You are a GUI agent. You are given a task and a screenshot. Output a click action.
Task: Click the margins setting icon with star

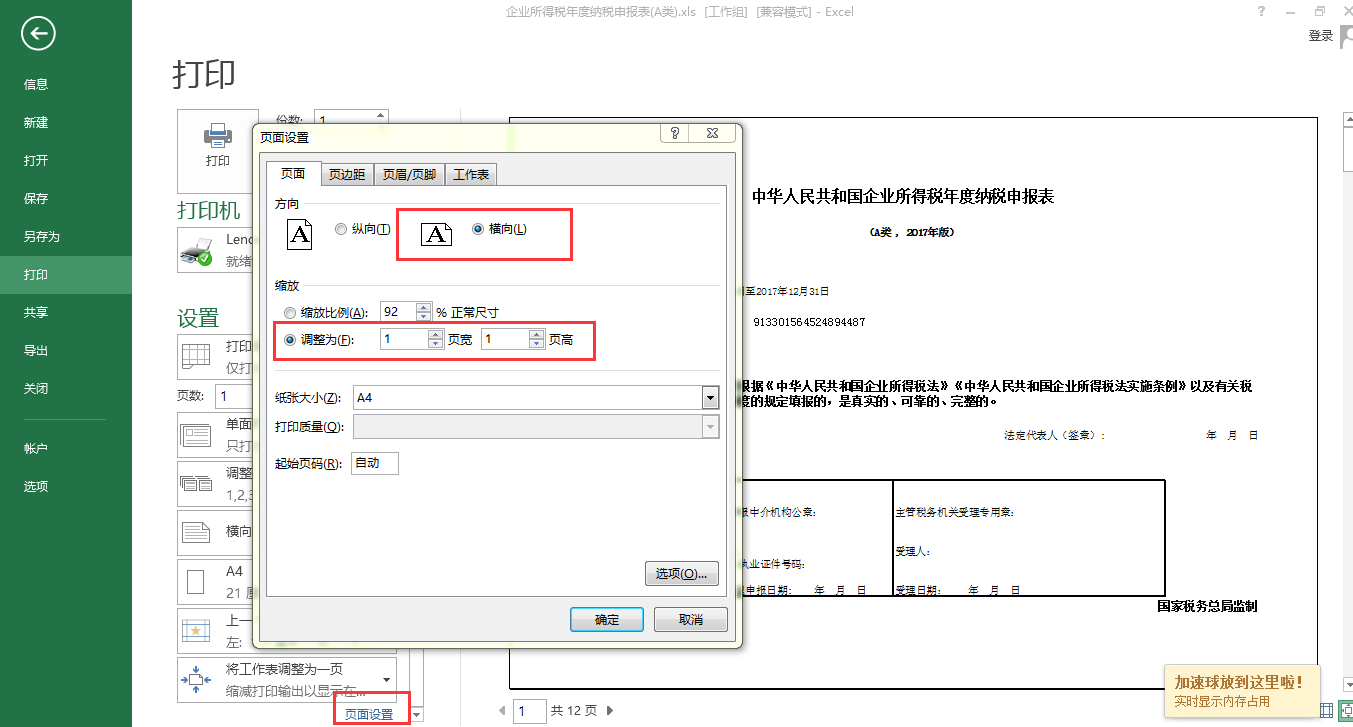195,630
